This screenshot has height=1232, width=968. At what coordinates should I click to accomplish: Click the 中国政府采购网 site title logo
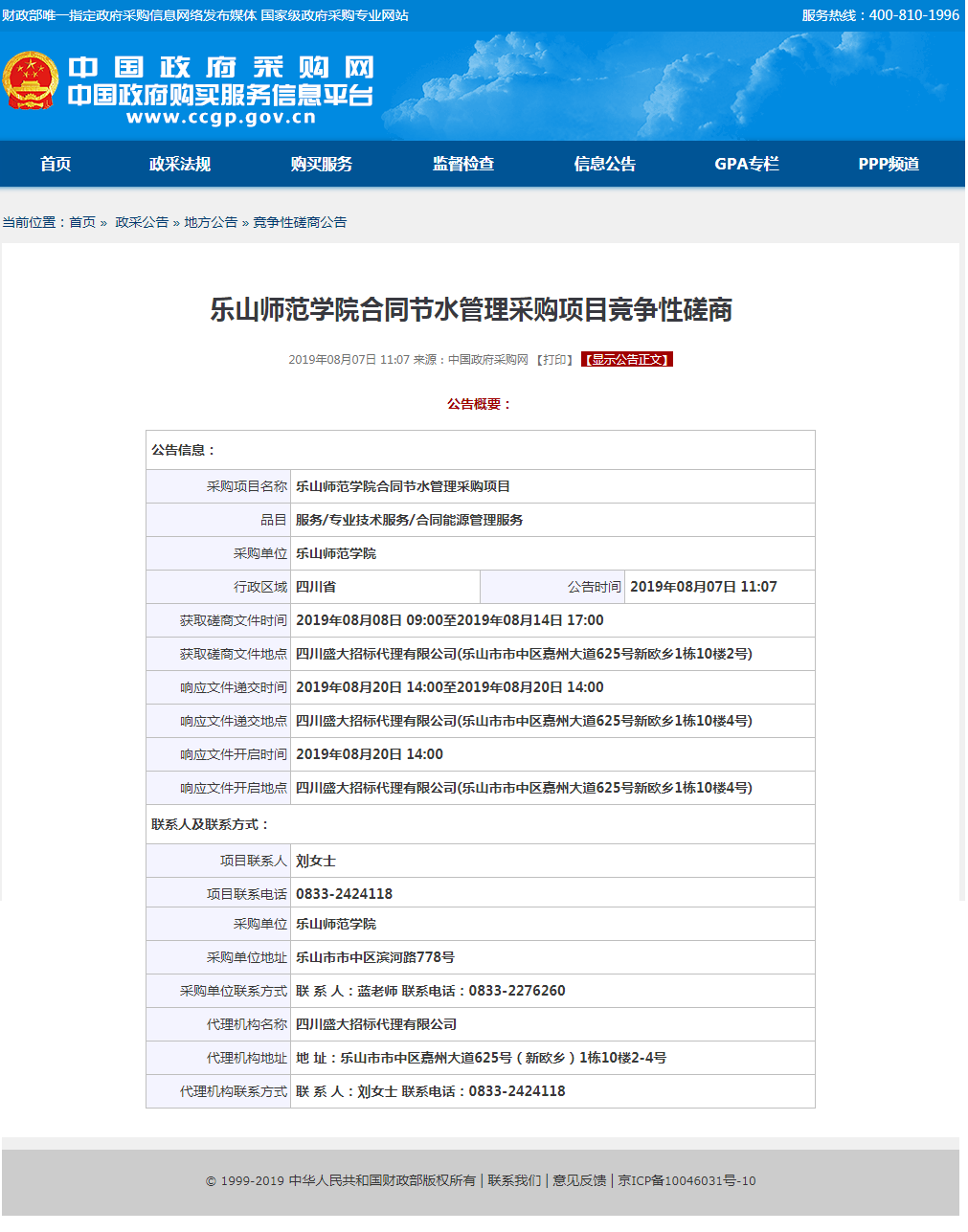[x=220, y=67]
